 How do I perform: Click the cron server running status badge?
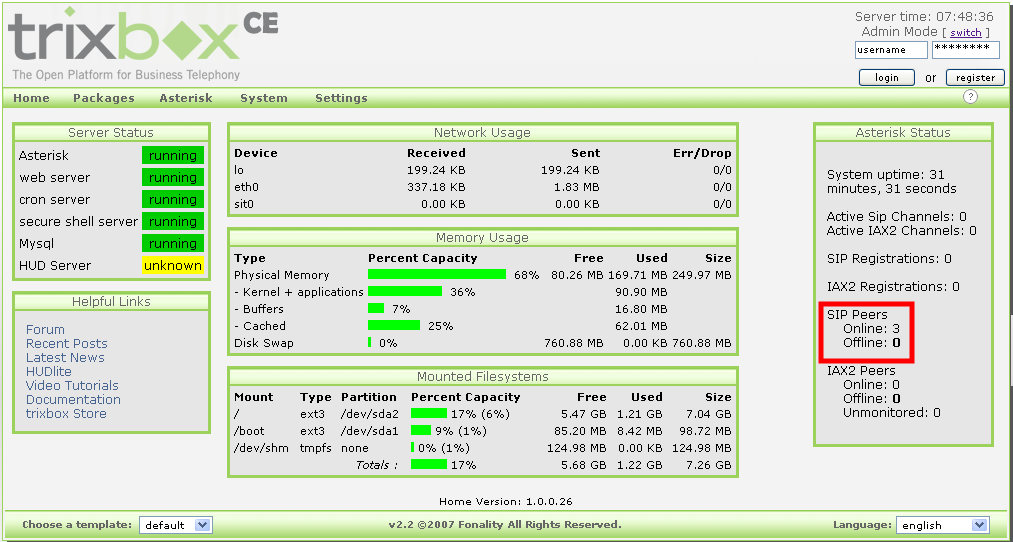(x=172, y=200)
